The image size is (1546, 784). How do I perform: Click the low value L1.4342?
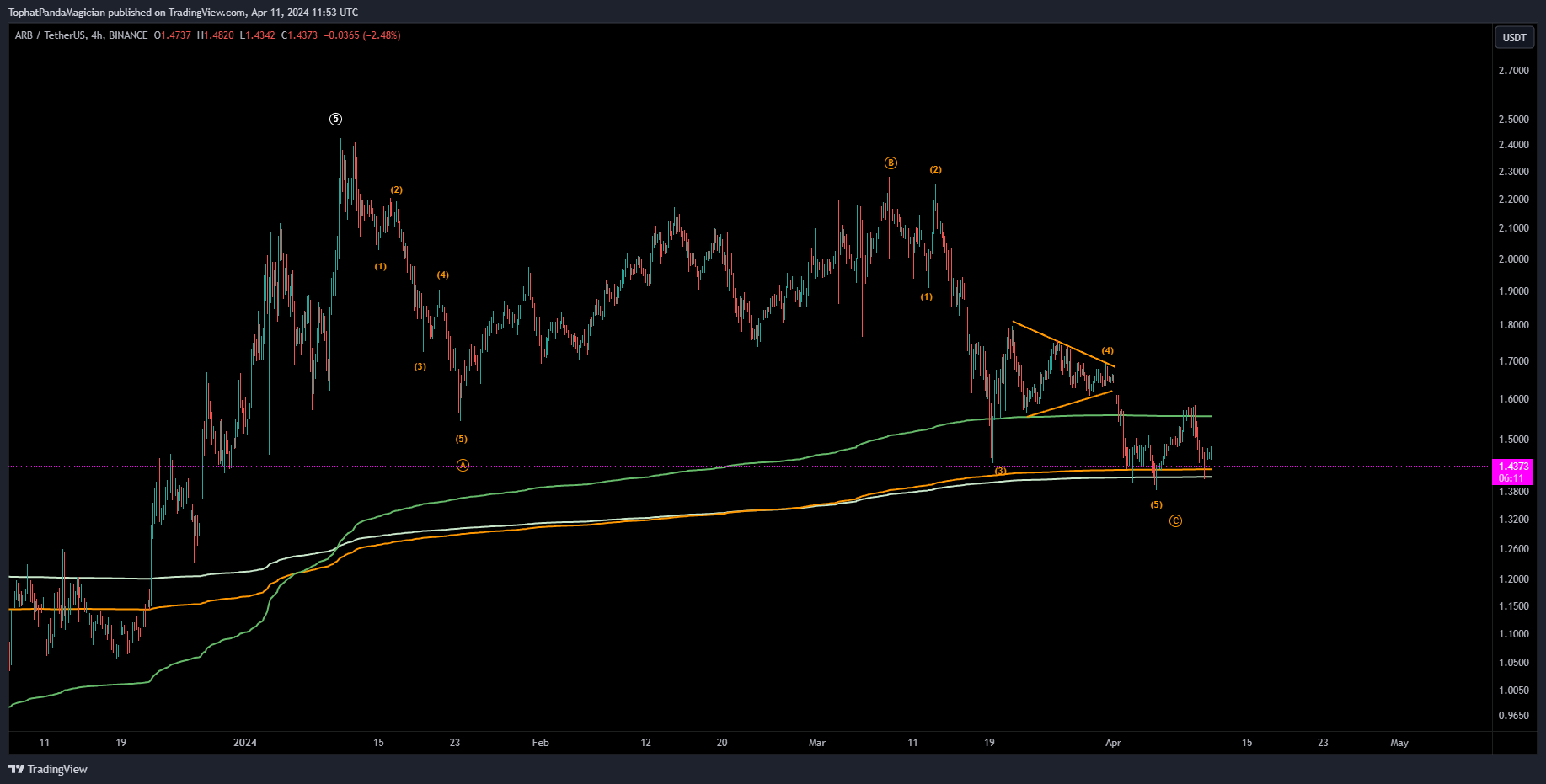pyautogui.click(x=258, y=35)
